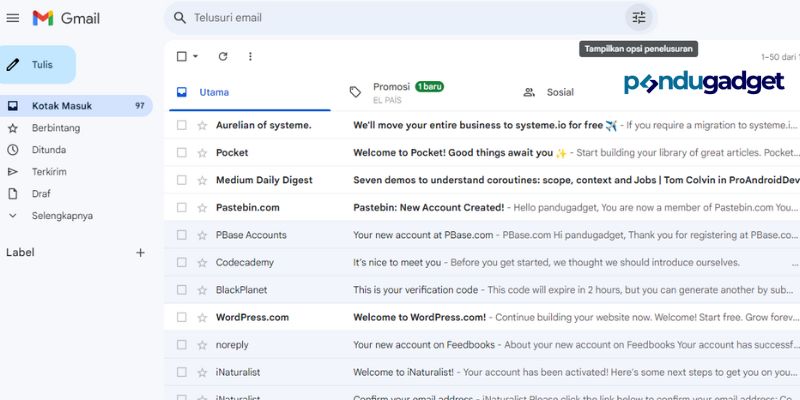Star the noreply Feedbooks email
This screenshot has height=400, width=800.
coord(203,345)
